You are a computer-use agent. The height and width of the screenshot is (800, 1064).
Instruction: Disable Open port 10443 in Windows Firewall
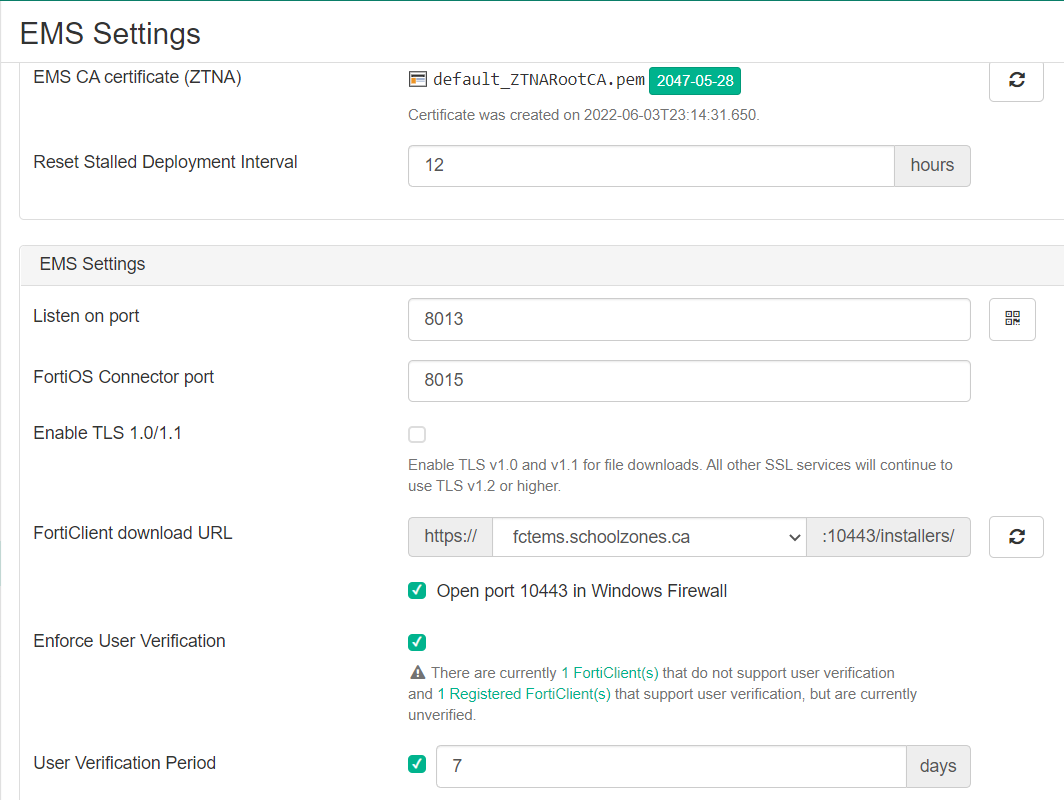tap(416, 590)
